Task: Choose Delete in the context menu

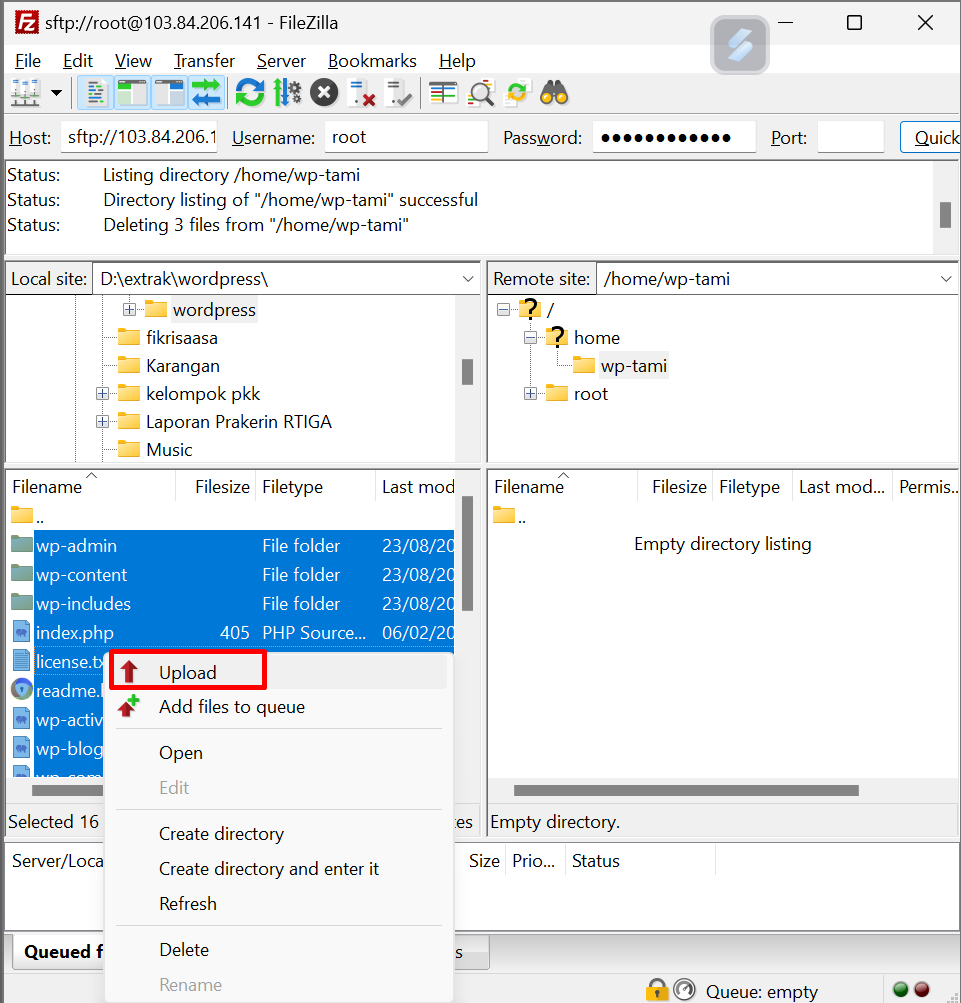Action: [184, 950]
